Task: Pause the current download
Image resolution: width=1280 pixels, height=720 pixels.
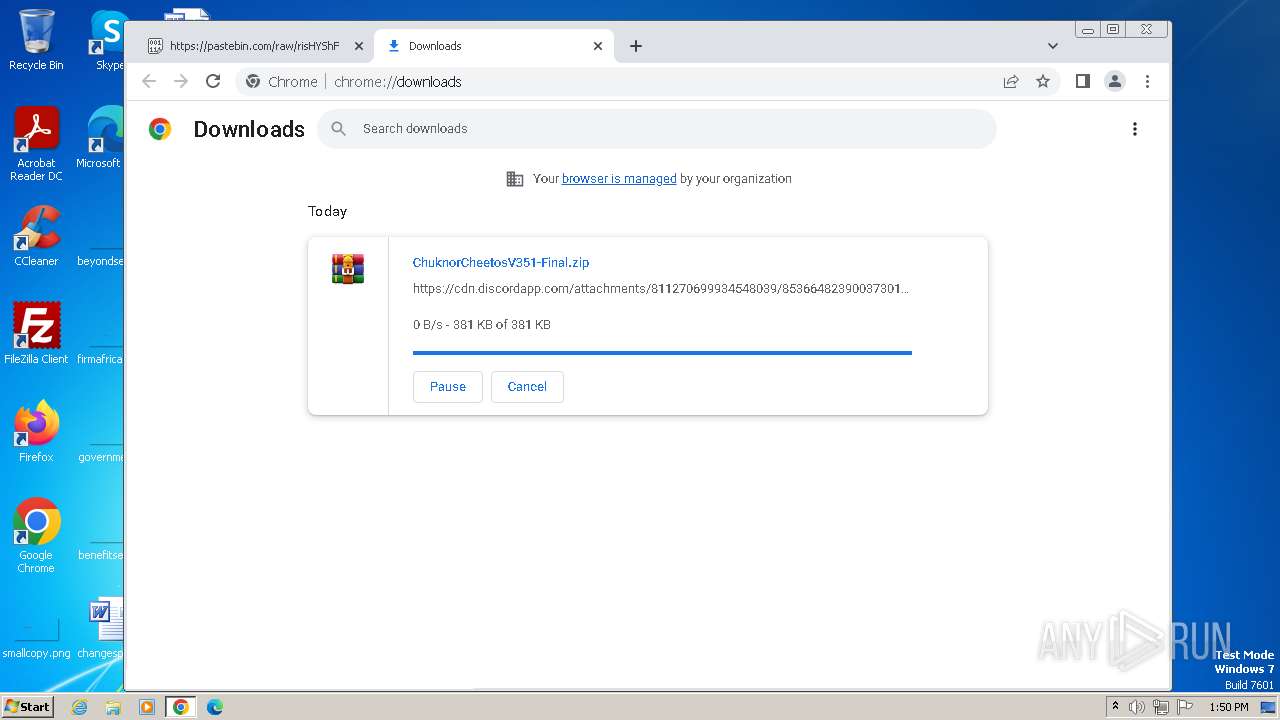Action: pyautogui.click(x=448, y=387)
